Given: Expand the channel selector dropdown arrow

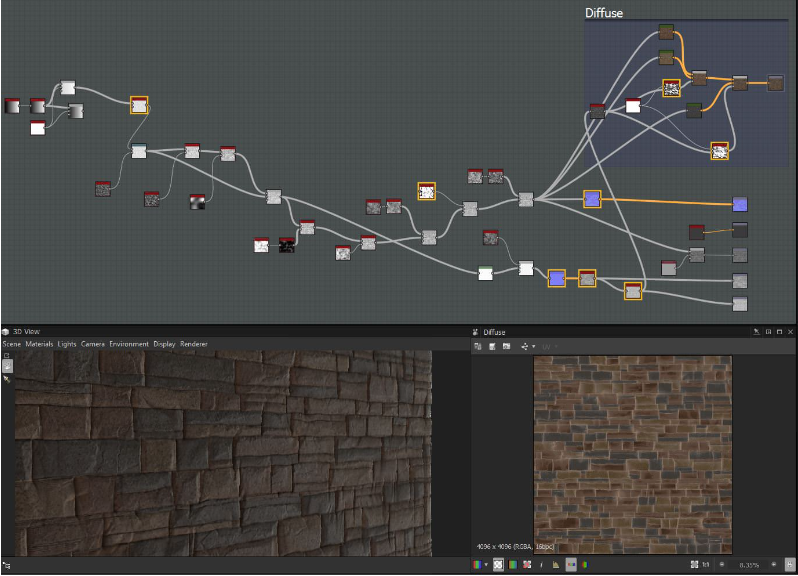Looking at the screenshot, I should click(x=486, y=564).
